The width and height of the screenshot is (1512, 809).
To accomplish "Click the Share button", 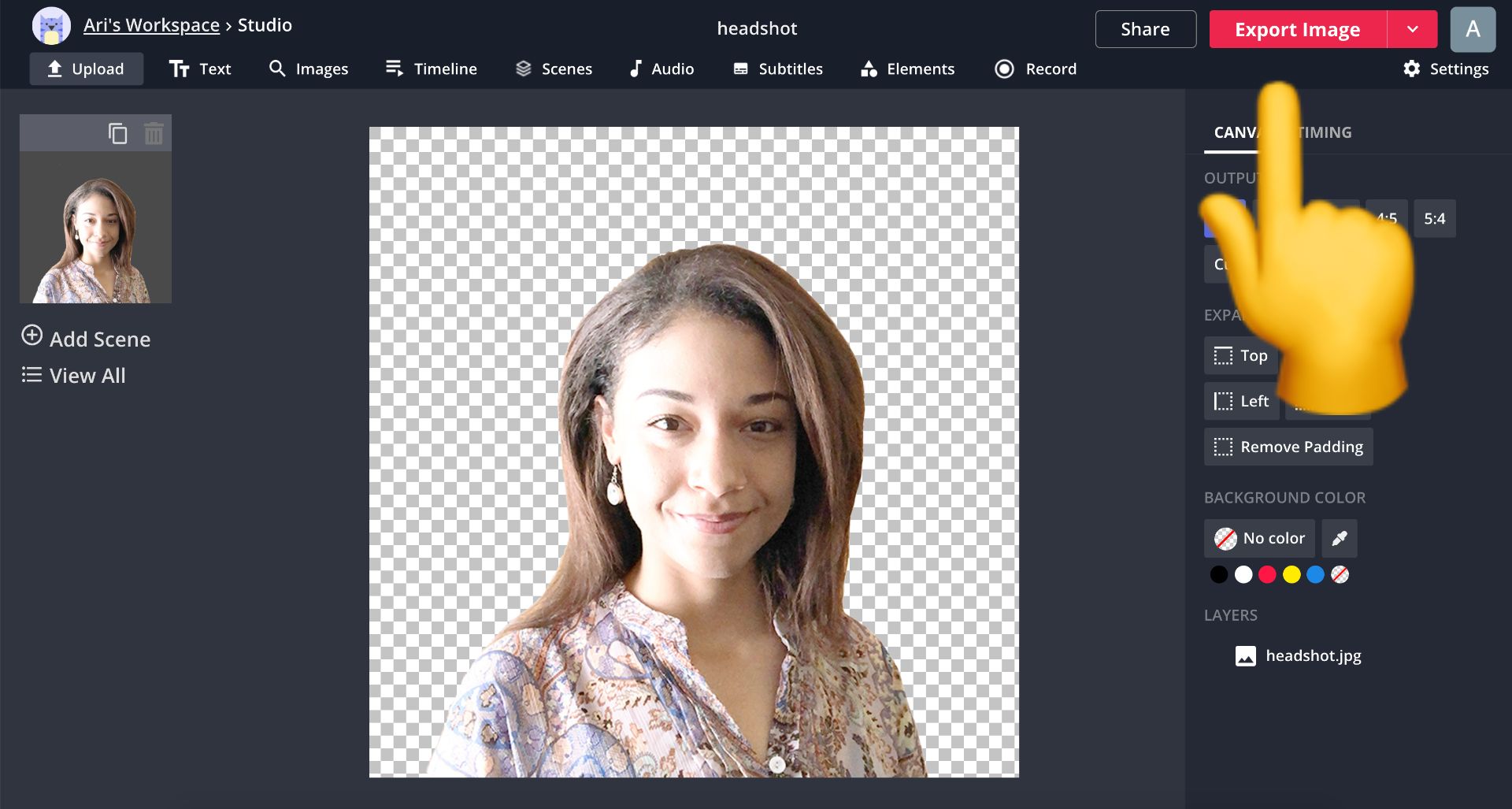I will click(1145, 30).
